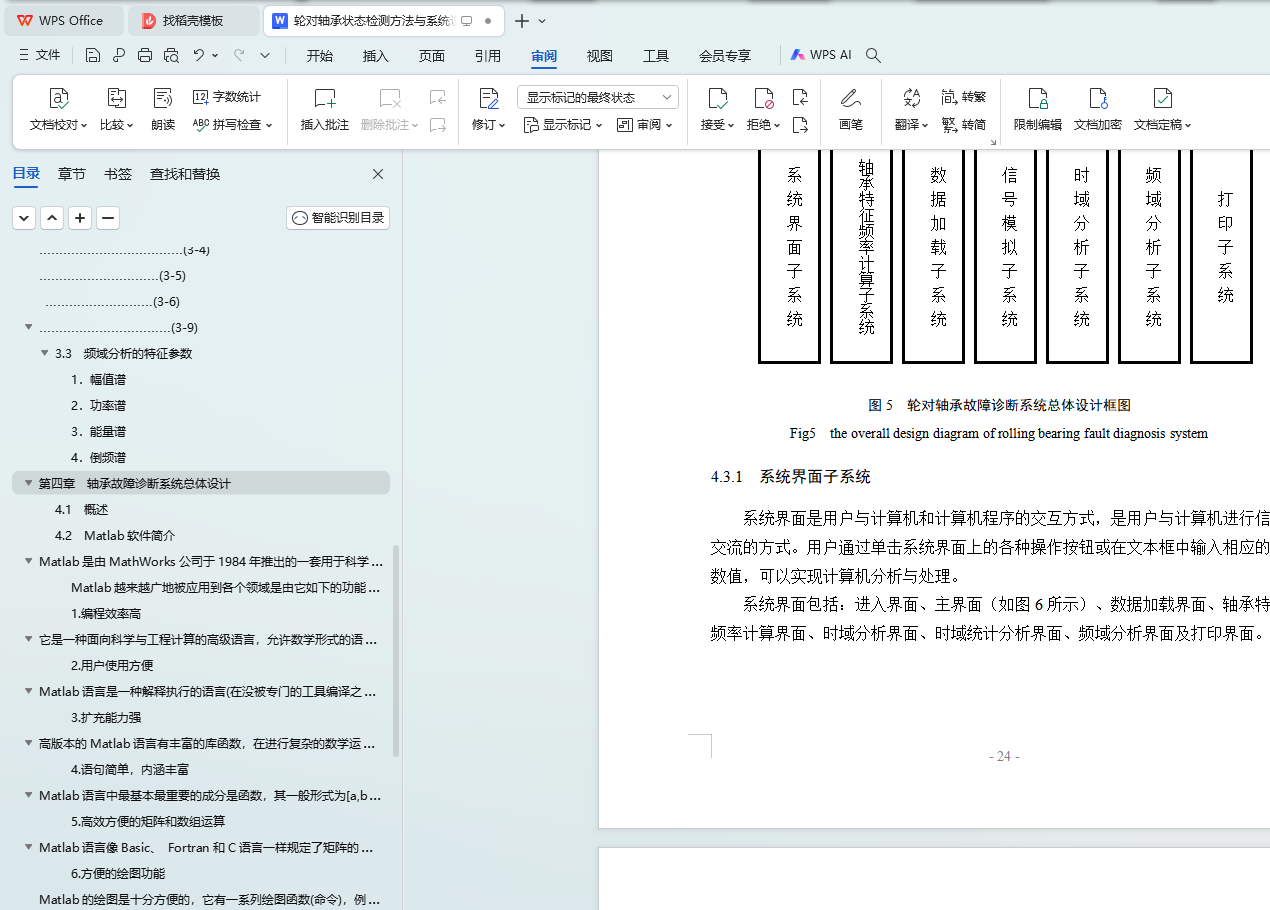The image size is (1270, 910).
Task: Open WPS AI assistant
Action: (821, 56)
